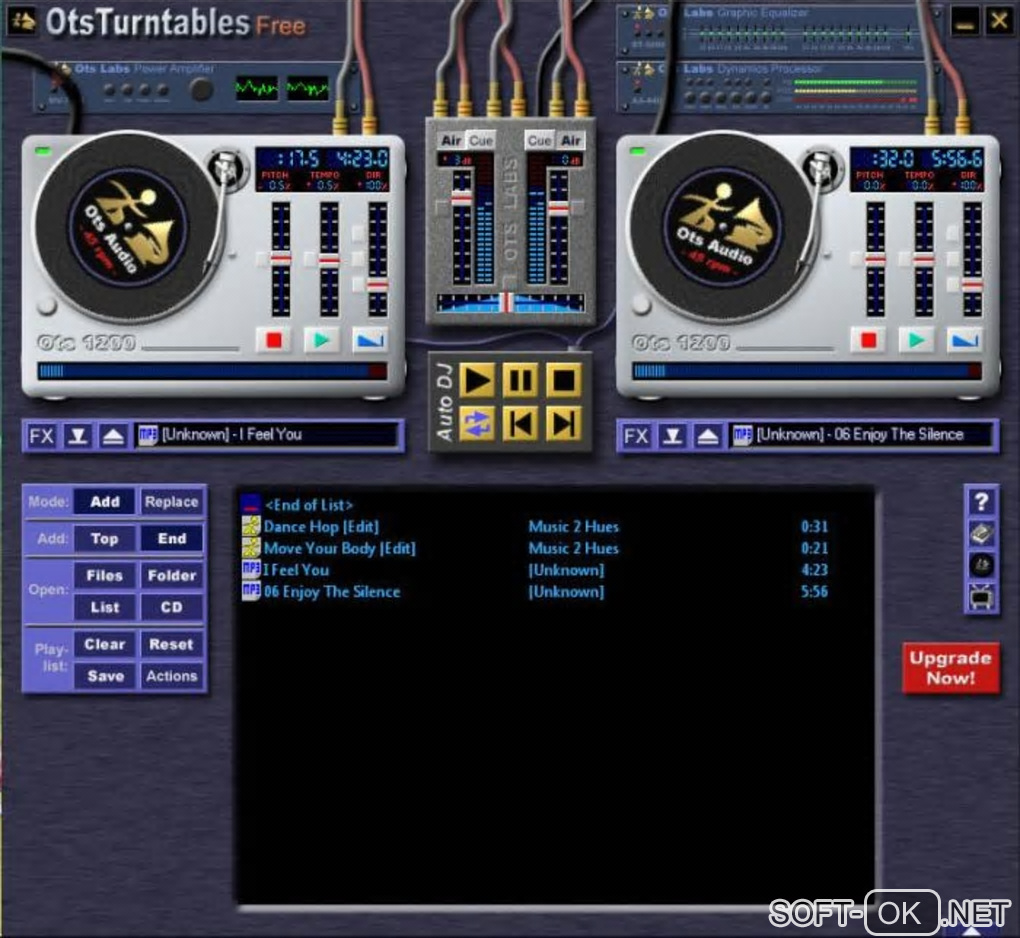Stop the left deck with red button
The image size is (1020, 938).
[x=273, y=340]
